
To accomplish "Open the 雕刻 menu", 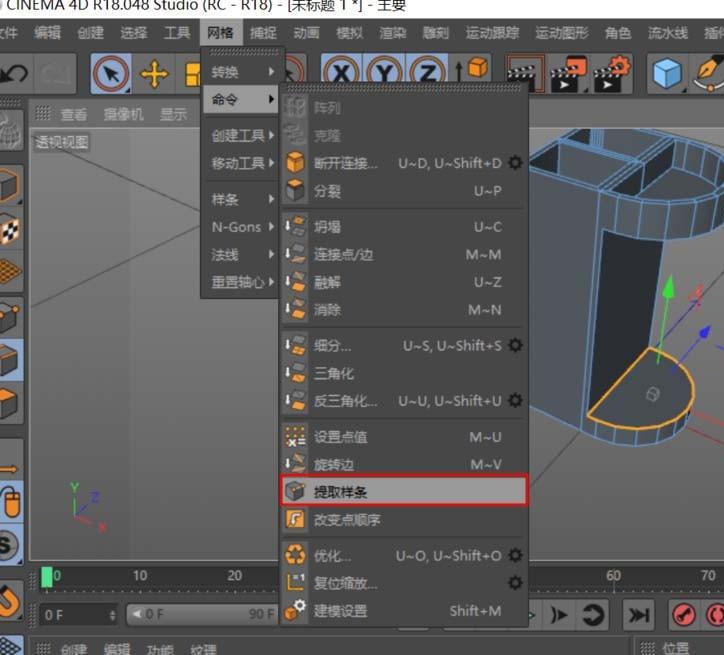I will (x=436, y=32).
